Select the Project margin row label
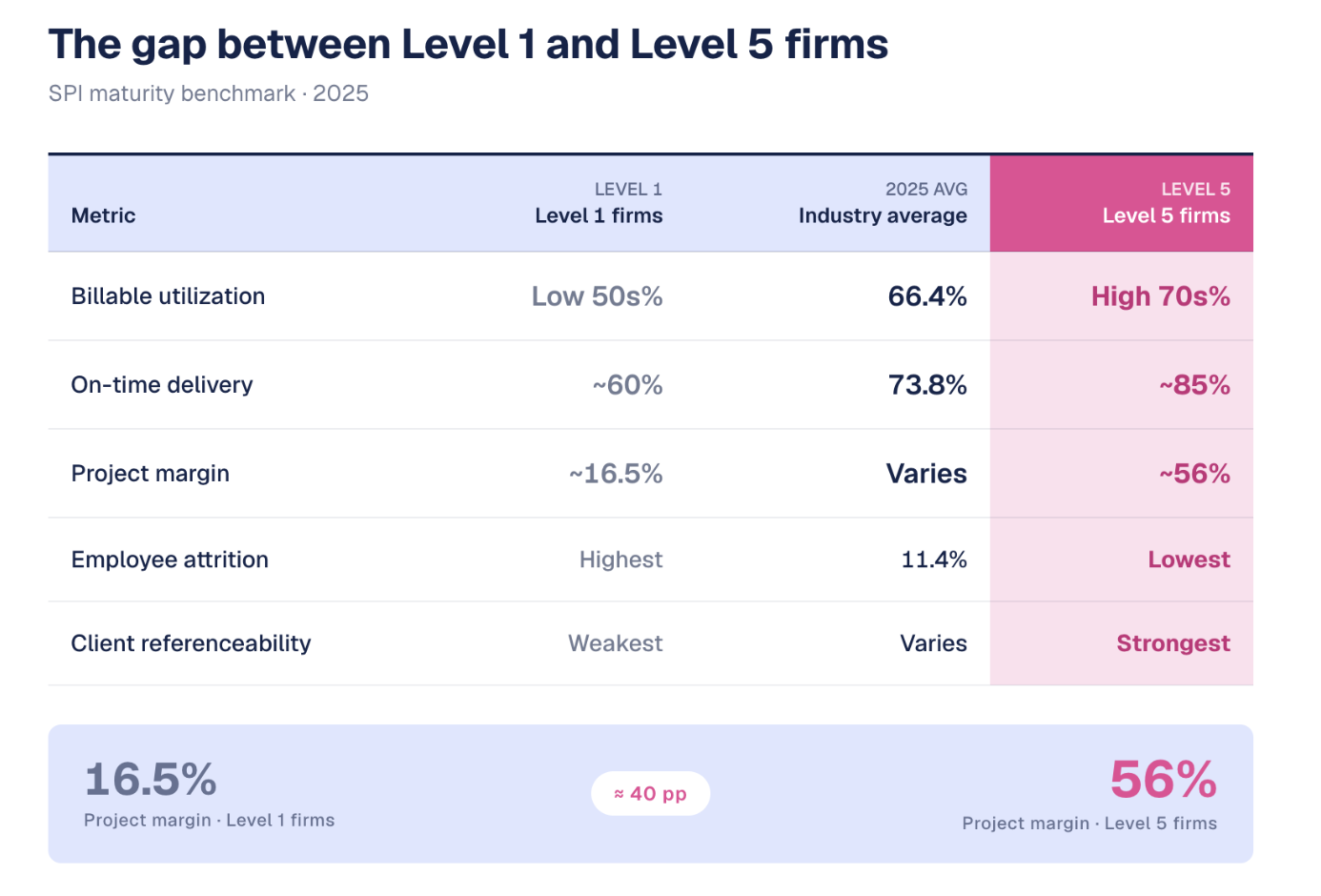 click(150, 474)
